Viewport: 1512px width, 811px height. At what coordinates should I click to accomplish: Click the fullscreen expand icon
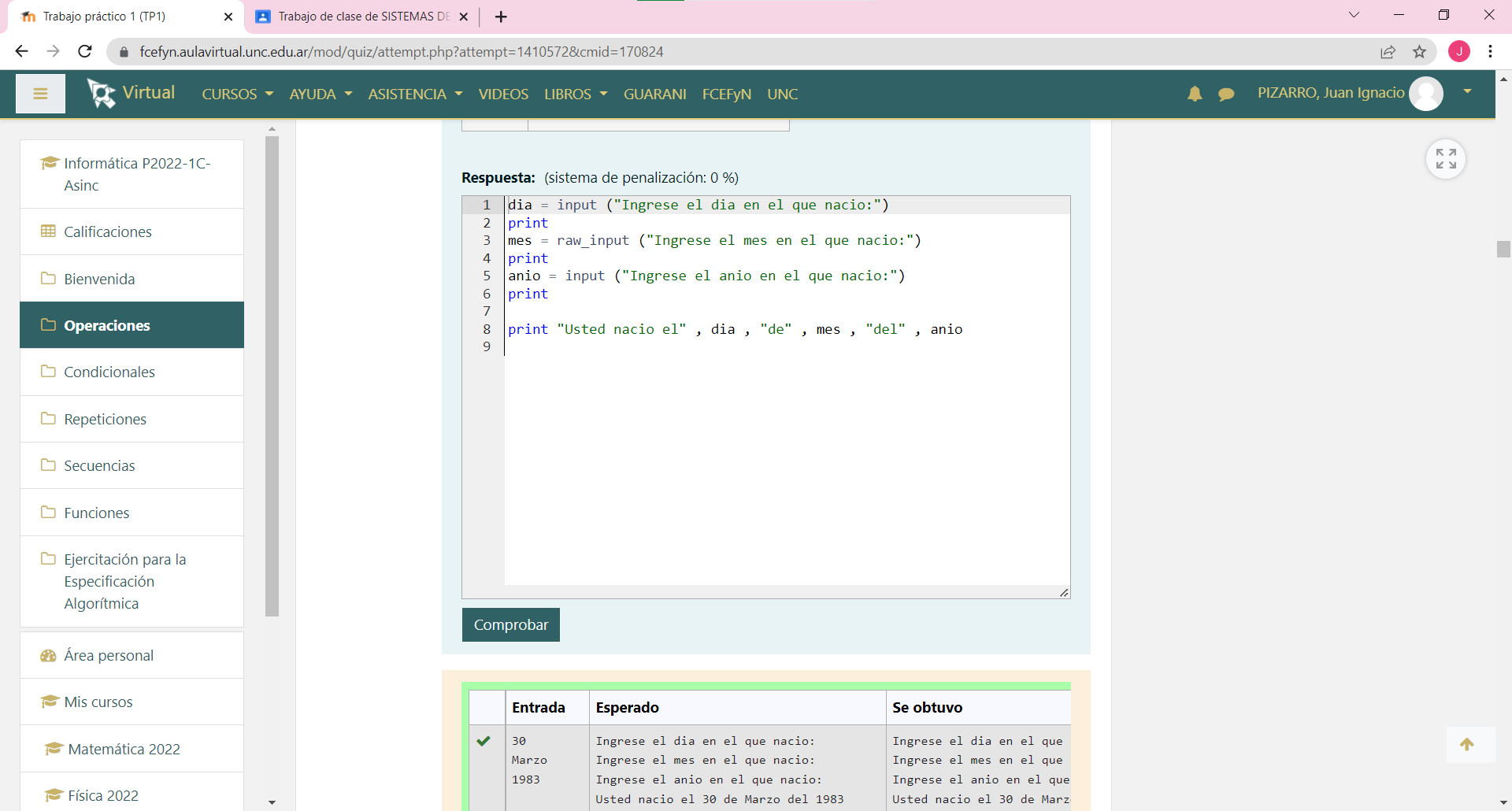click(1445, 159)
